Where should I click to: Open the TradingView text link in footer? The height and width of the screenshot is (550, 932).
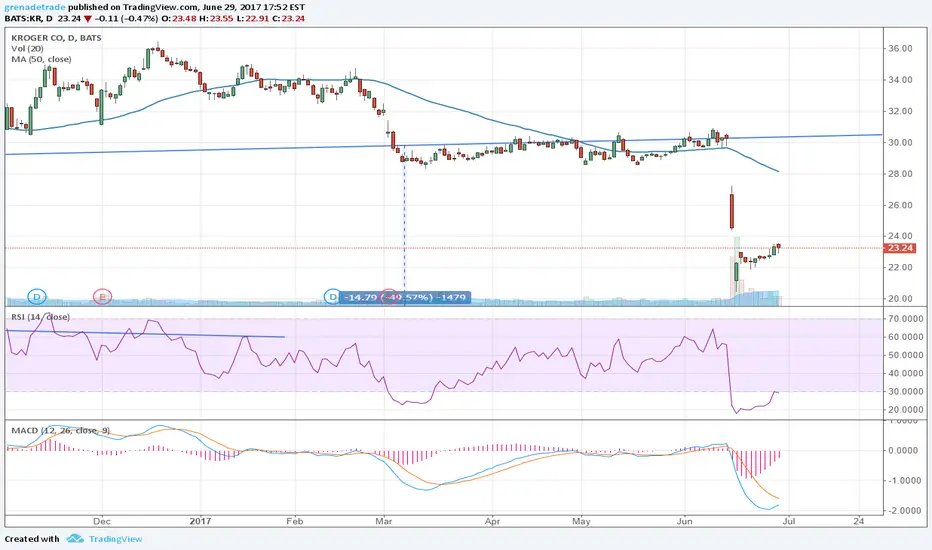(115, 539)
